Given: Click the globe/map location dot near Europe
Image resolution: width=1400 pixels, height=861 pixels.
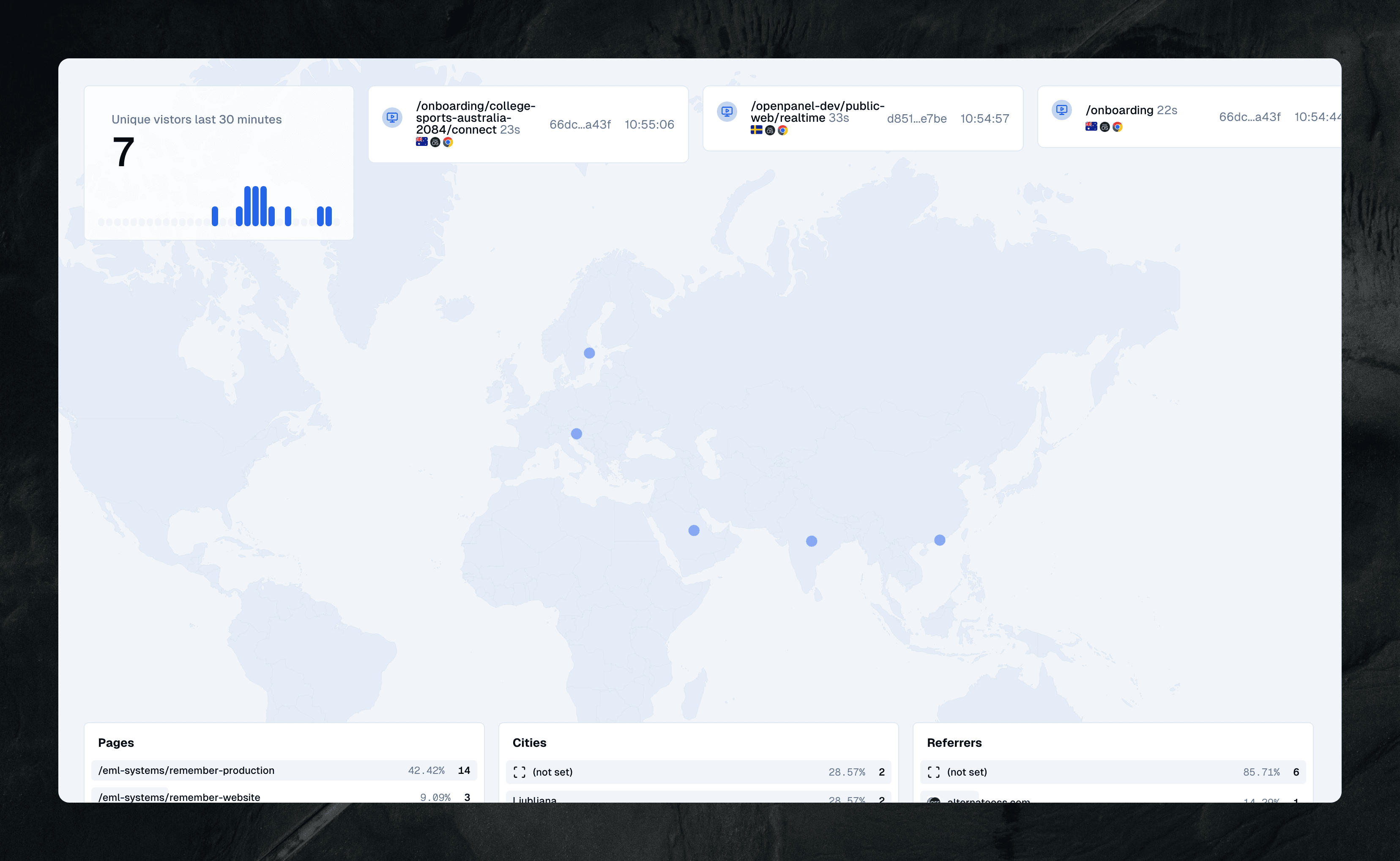Looking at the screenshot, I should point(576,433).
